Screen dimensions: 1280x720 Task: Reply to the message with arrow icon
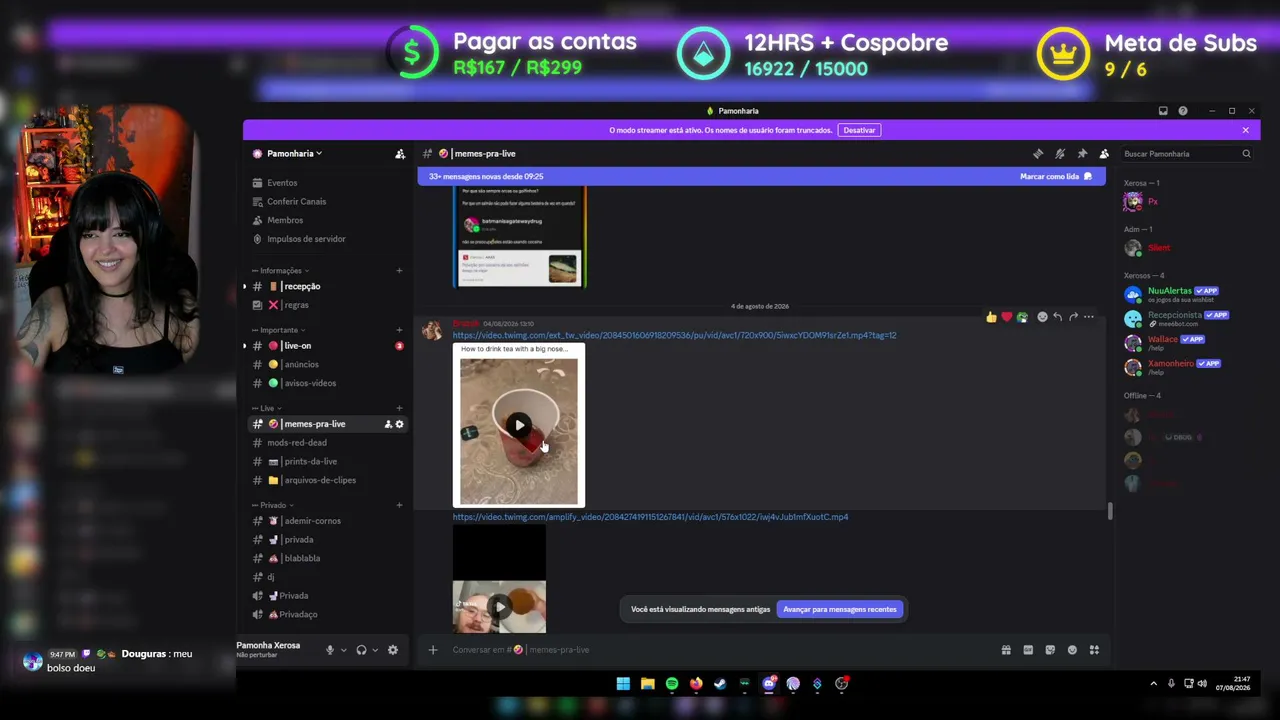click(1057, 317)
